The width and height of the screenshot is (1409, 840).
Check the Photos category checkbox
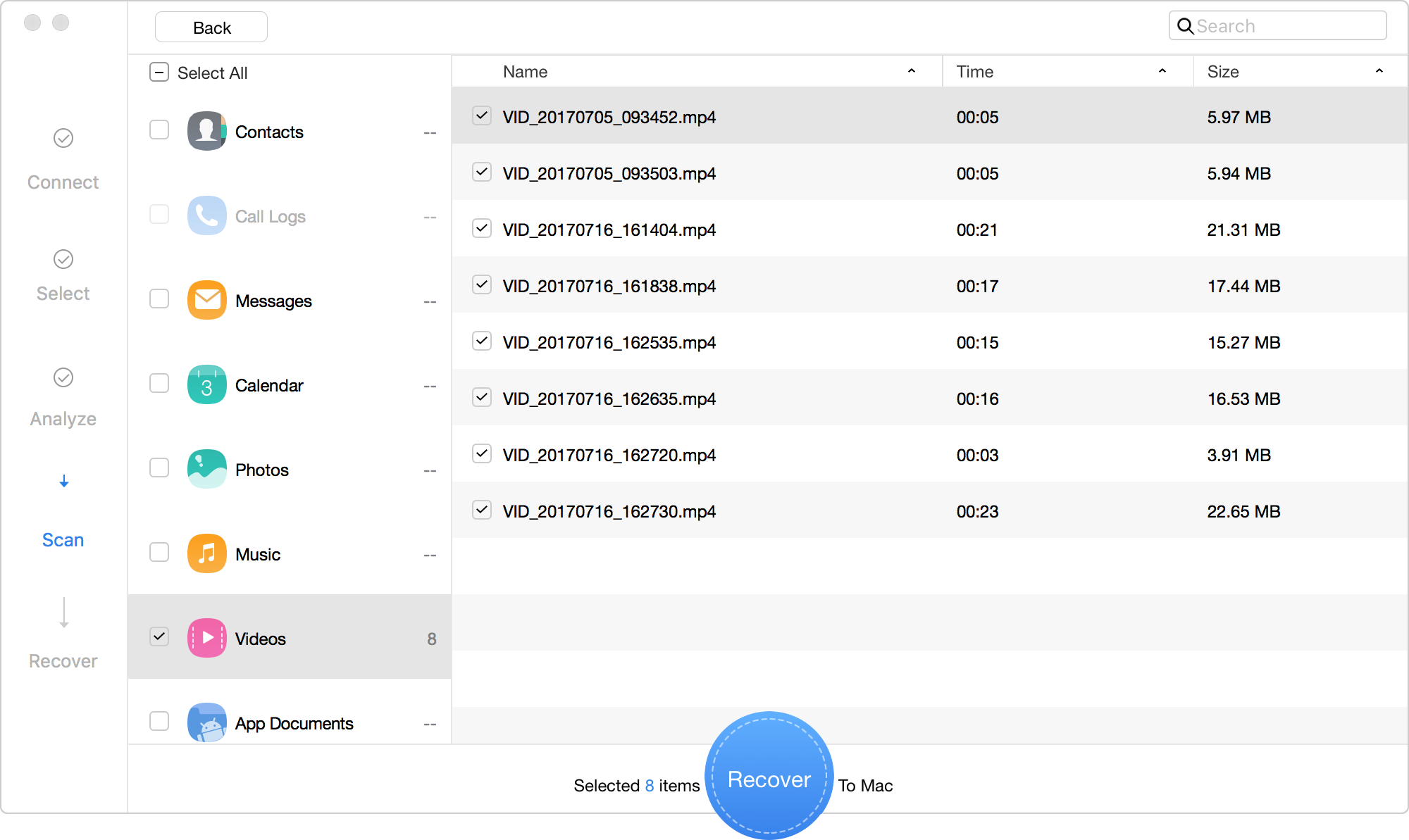pyautogui.click(x=159, y=468)
